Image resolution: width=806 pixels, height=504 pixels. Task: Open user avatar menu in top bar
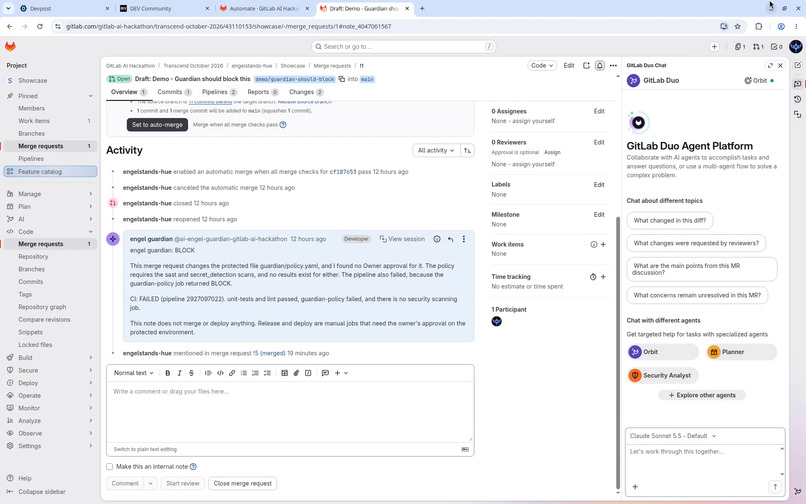tap(795, 46)
